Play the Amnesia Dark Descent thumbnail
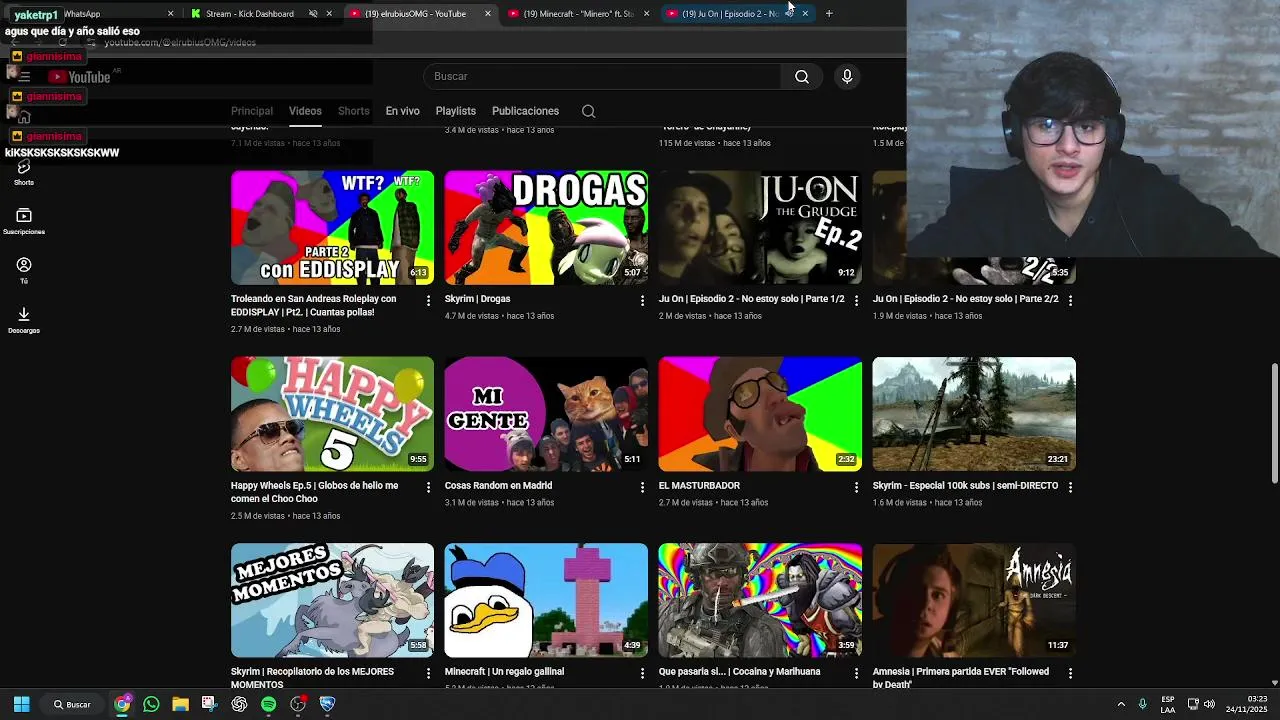The image size is (1280, 720). (974, 600)
